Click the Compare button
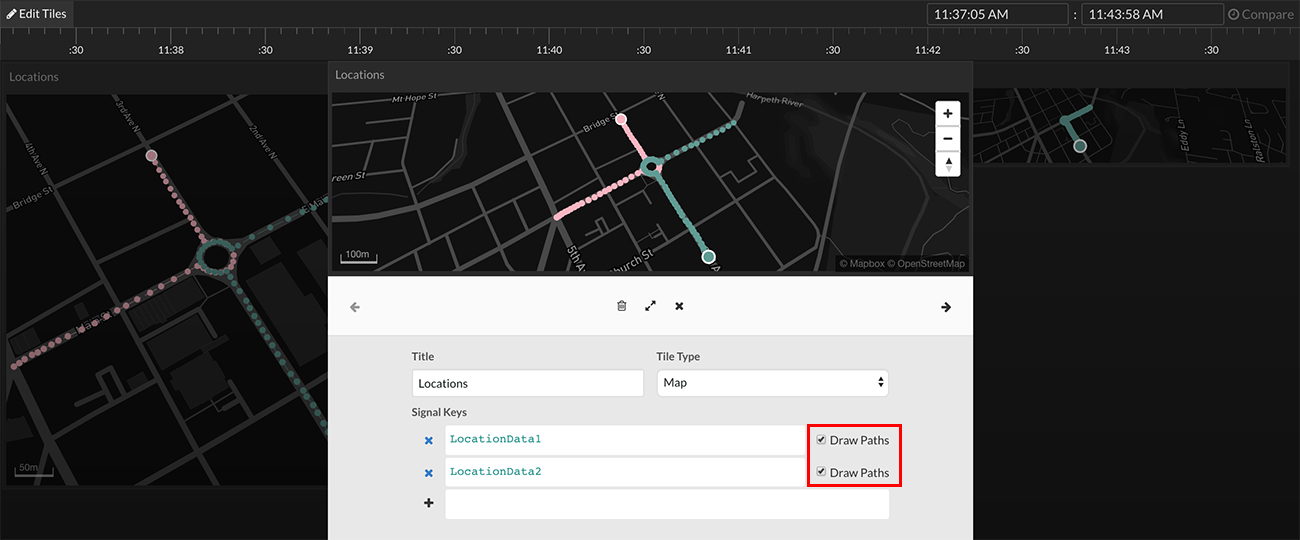Viewport: 1300px width, 540px height. click(1260, 14)
